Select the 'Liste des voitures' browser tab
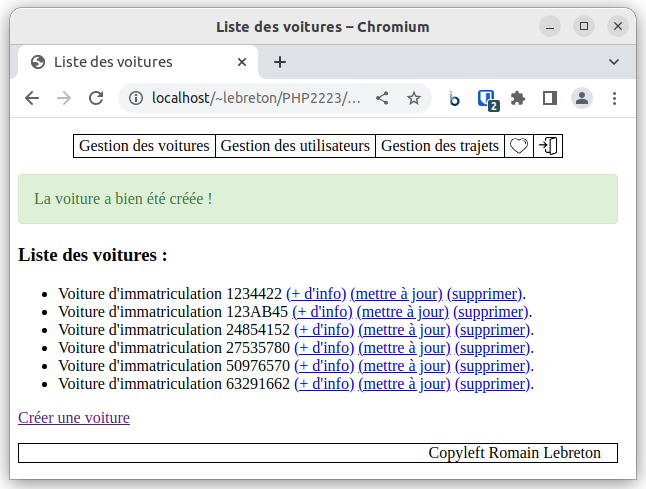The width and height of the screenshot is (646, 489). click(138, 62)
